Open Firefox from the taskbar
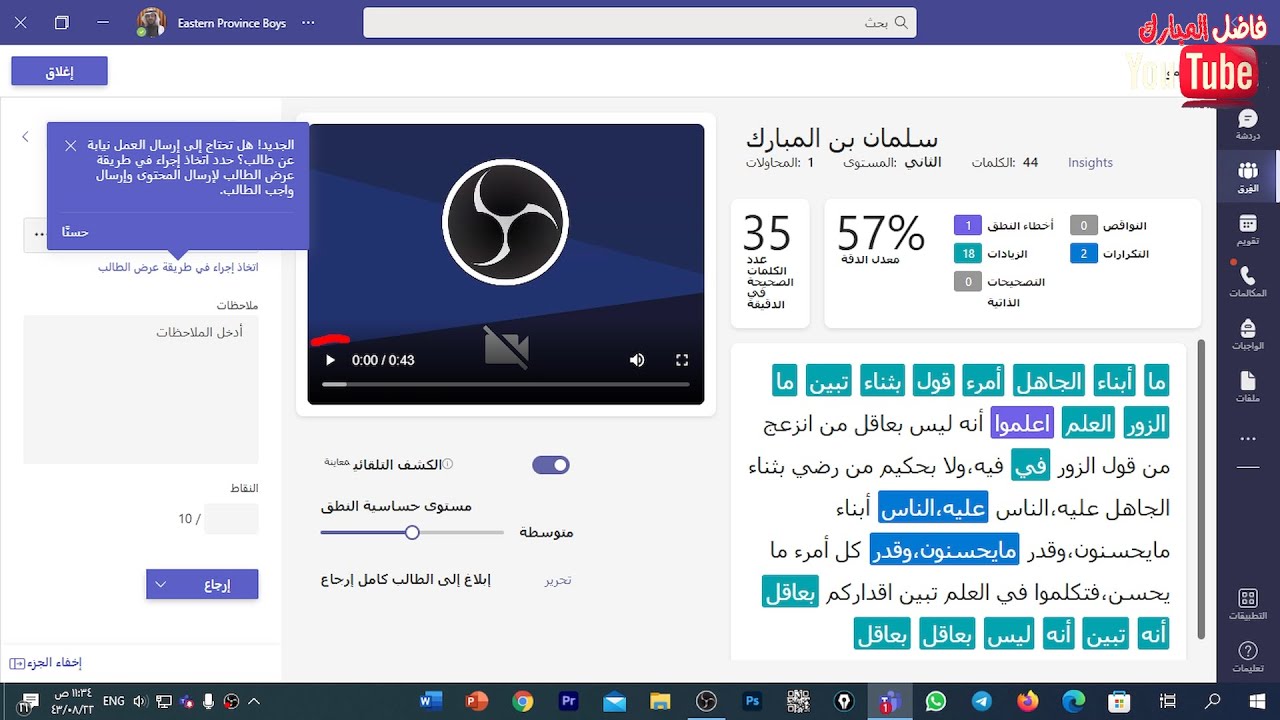 [x=1027, y=701]
